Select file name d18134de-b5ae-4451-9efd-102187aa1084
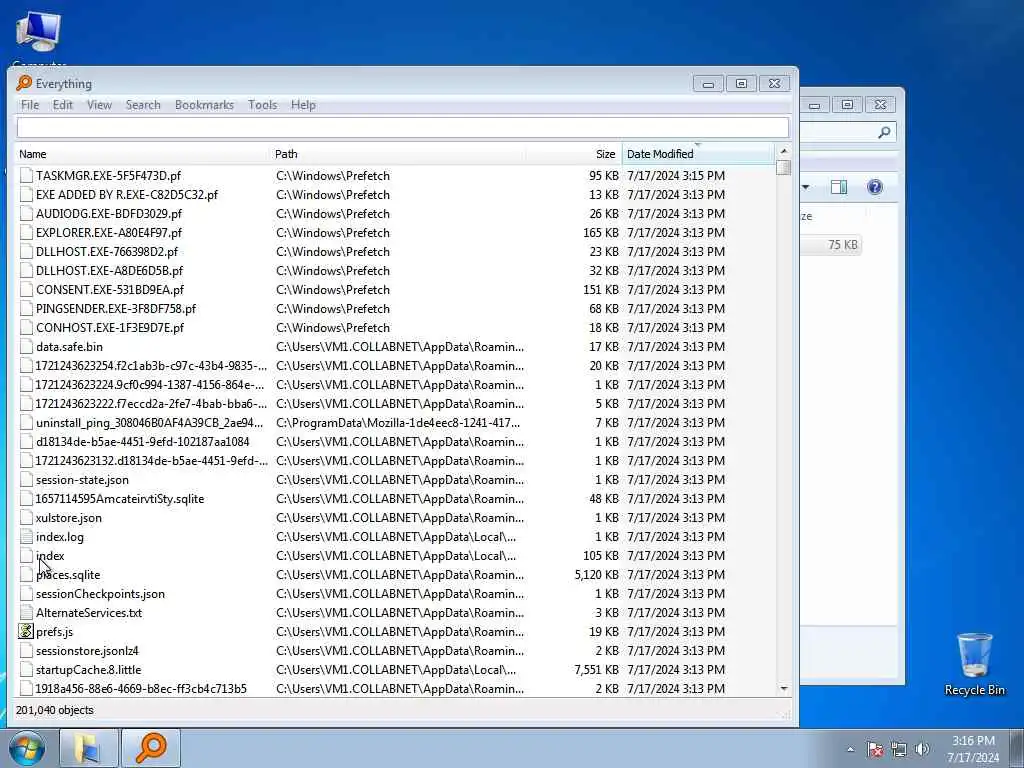 pyautogui.click(x=142, y=441)
